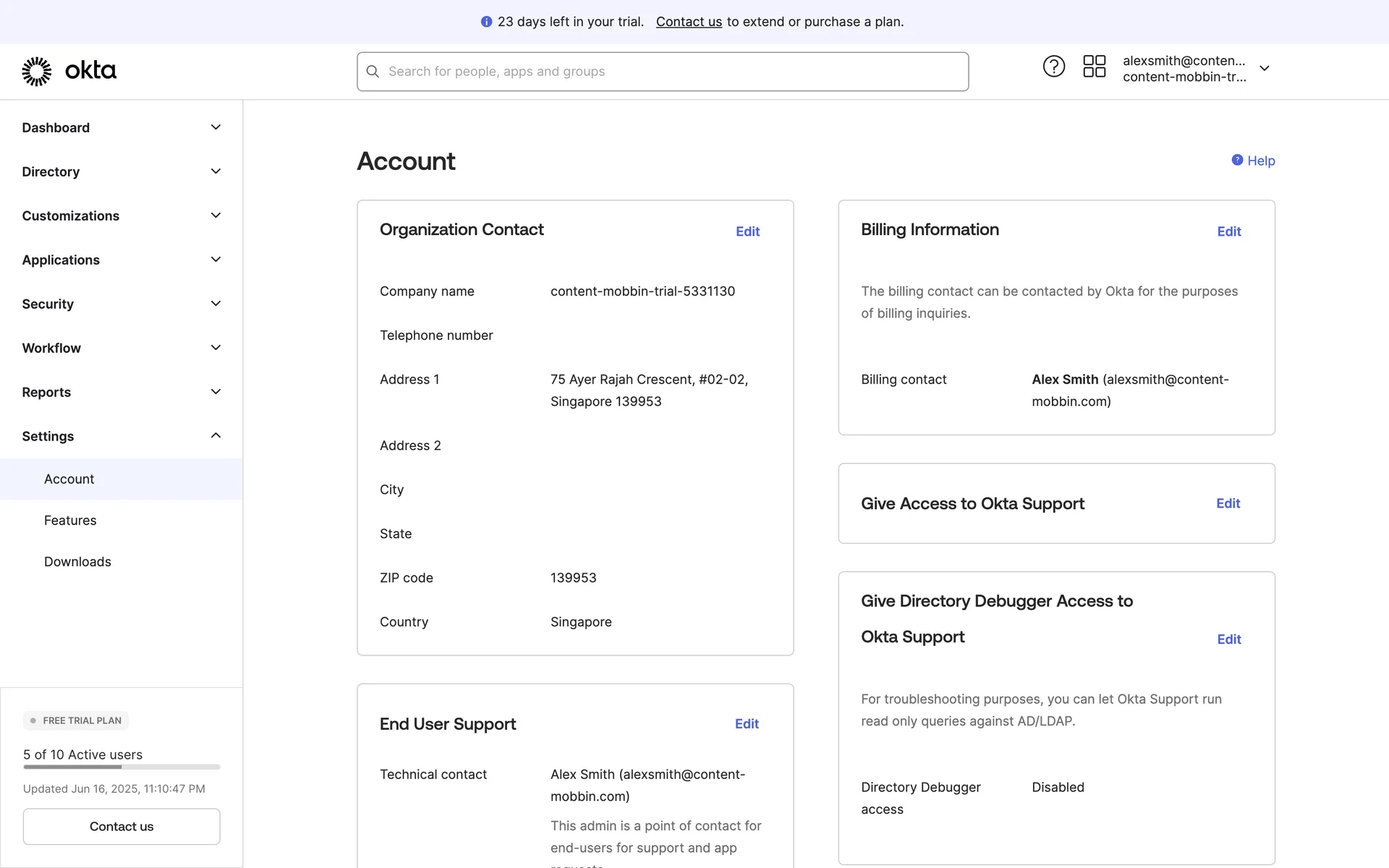Select the Account sidebar item
The image size is (1389, 868).
point(69,479)
